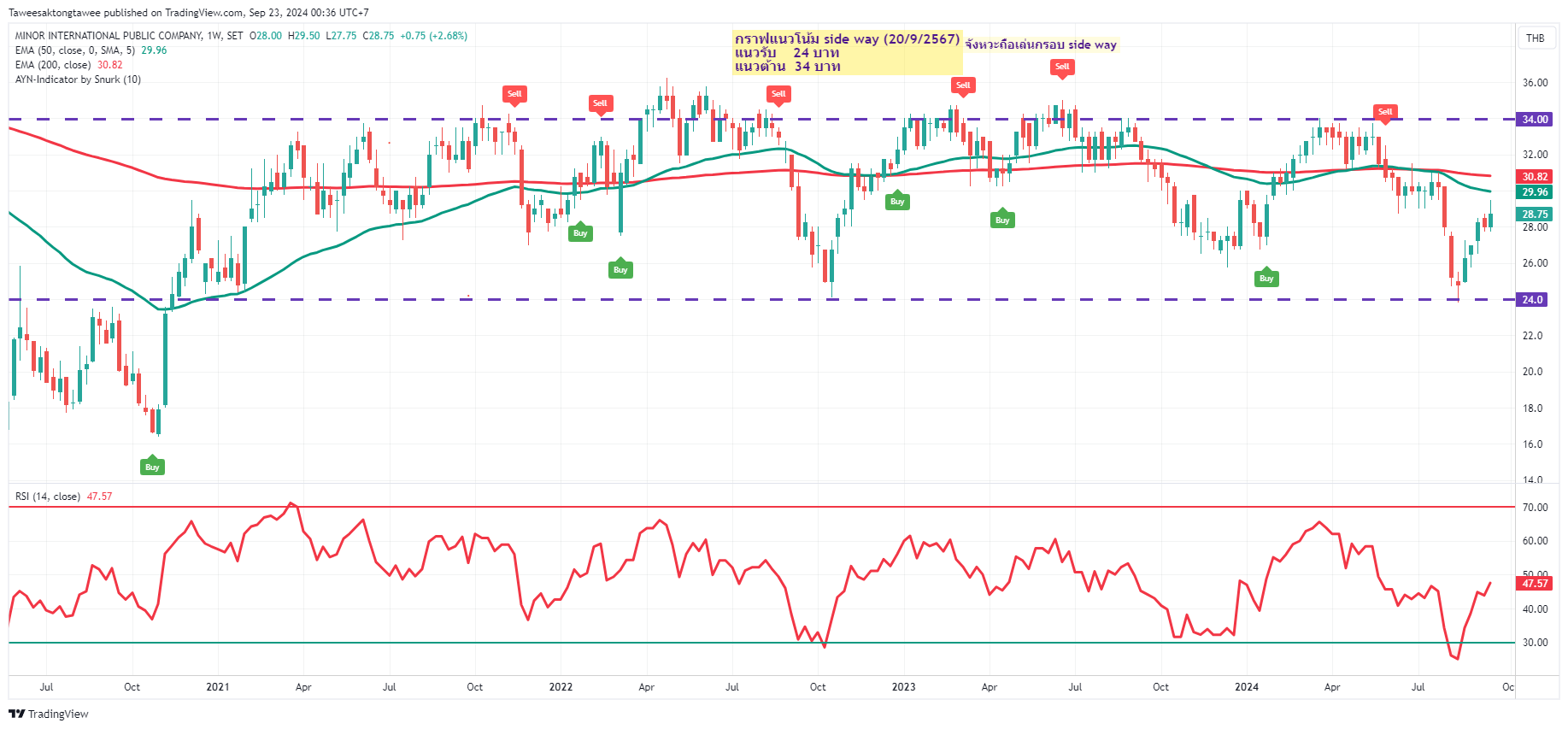
Task: Select 2023 on the time axis
Action: click(903, 687)
